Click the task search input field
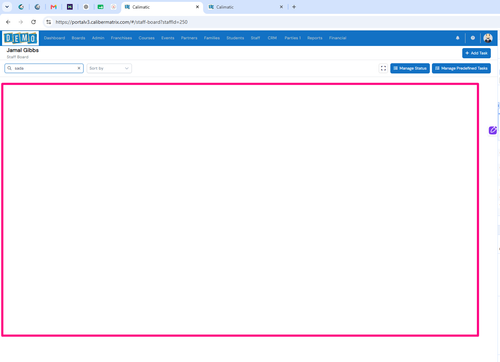Screen dimensions: 500x362 coord(44,68)
